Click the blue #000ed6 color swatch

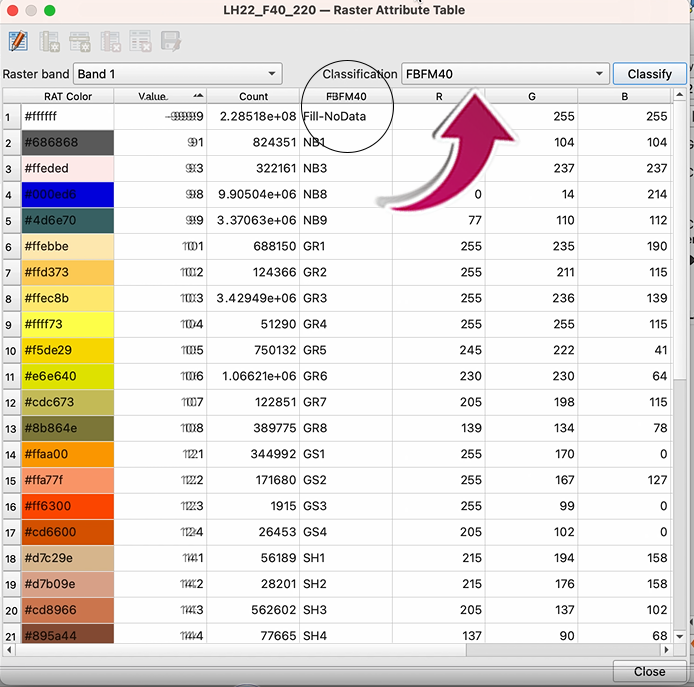(x=67, y=194)
